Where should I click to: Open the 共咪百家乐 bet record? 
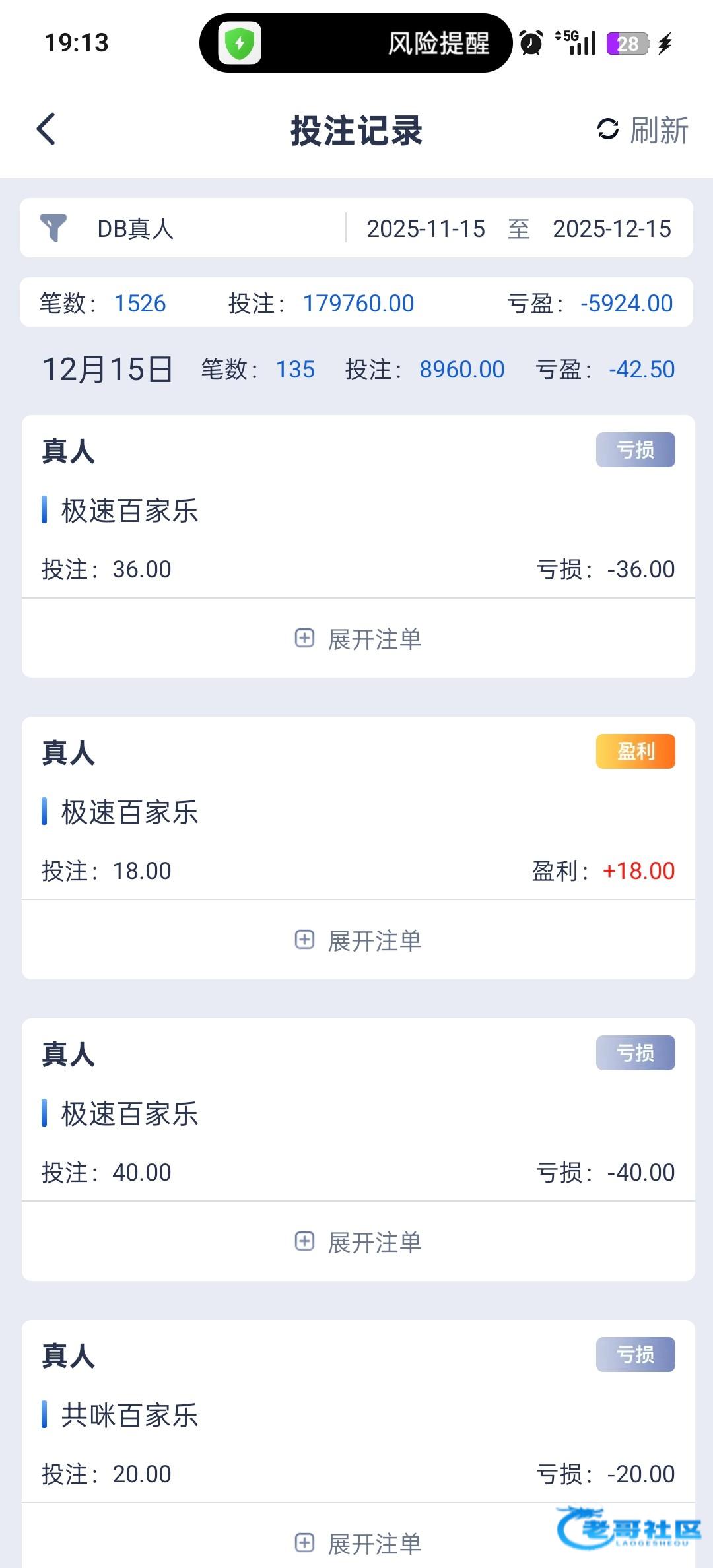coord(130,1415)
